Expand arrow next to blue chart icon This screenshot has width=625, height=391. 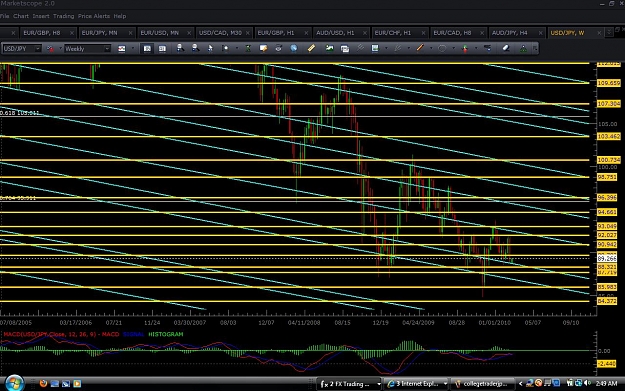click(386, 49)
